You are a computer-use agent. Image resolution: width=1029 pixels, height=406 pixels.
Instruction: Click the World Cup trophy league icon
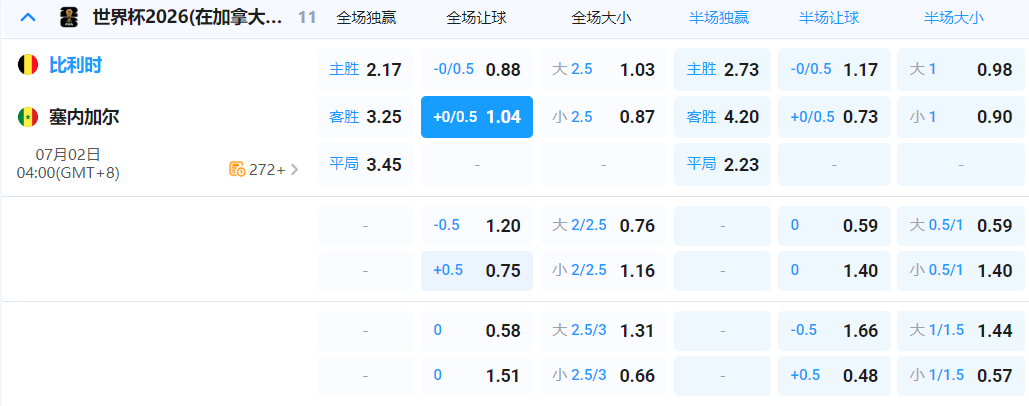pos(68,18)
